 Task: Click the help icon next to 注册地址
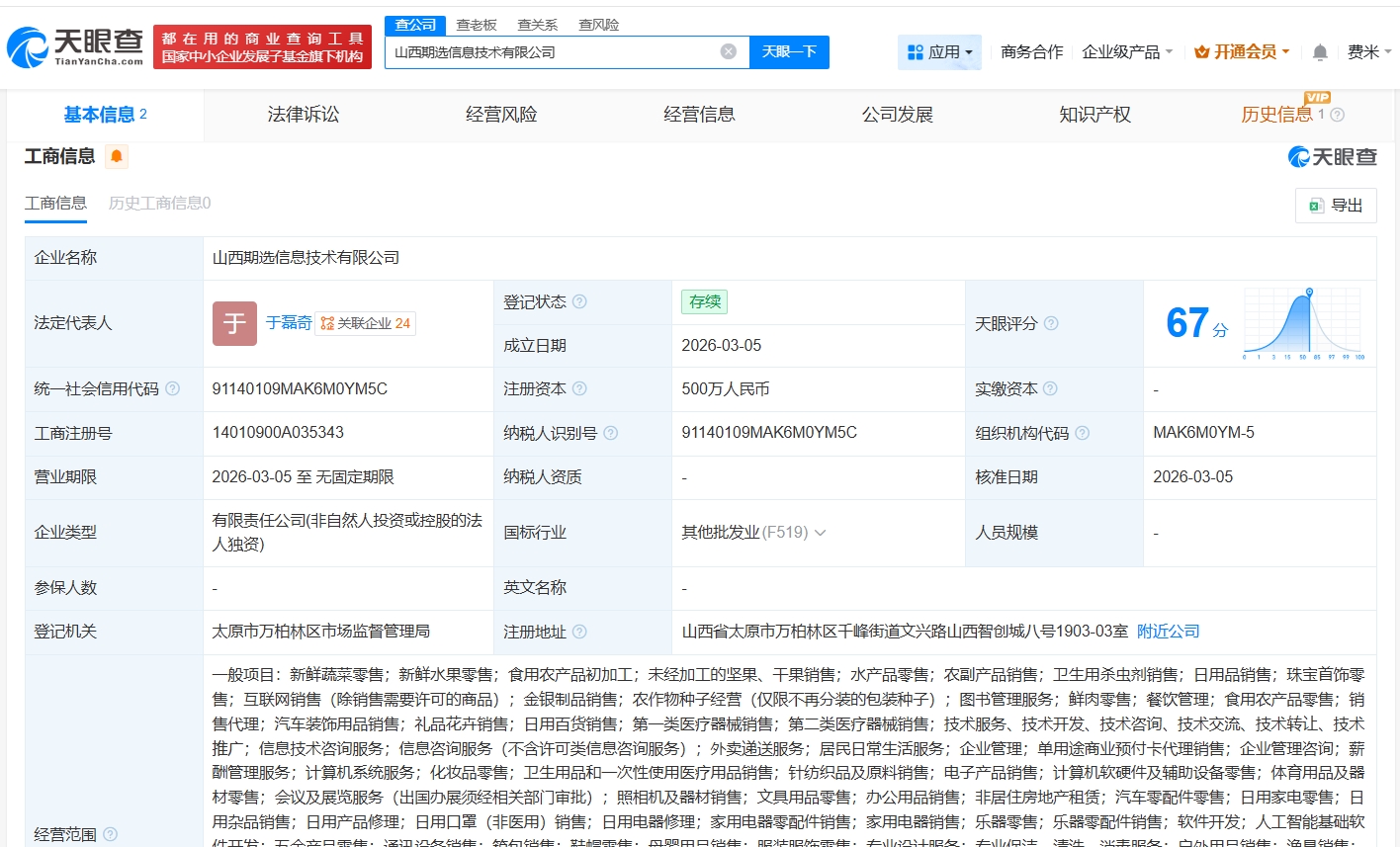click(x=579, y=631)
